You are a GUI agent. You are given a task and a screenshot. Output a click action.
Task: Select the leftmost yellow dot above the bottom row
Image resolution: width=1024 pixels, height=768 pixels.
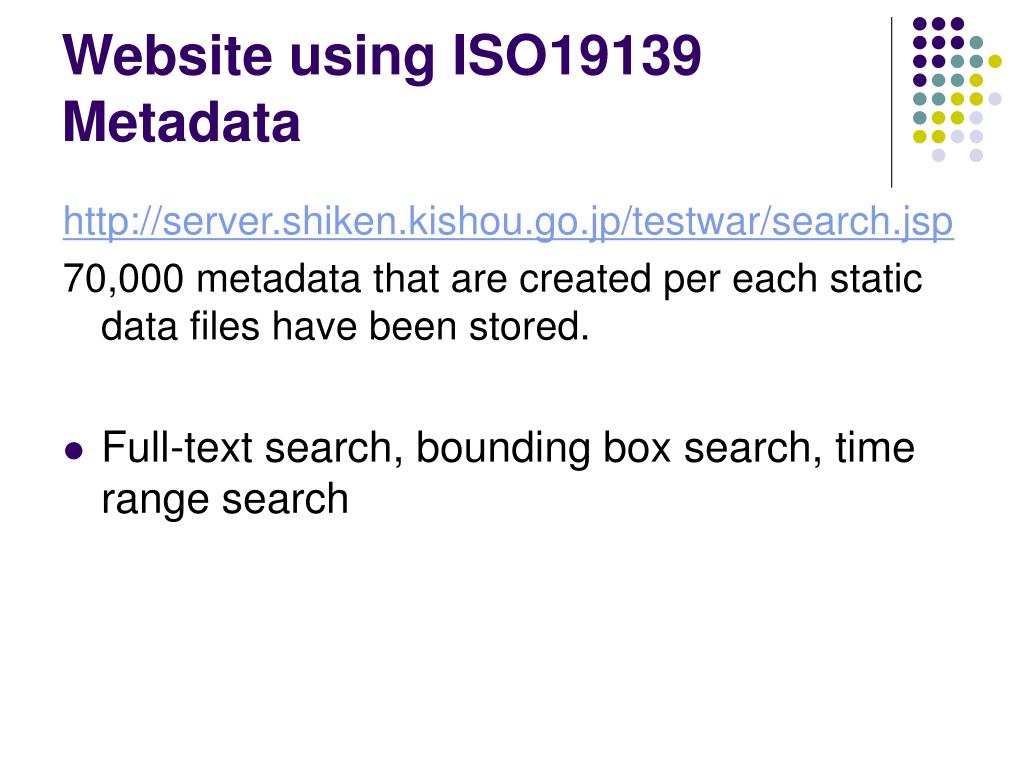[x=920, y=136]
